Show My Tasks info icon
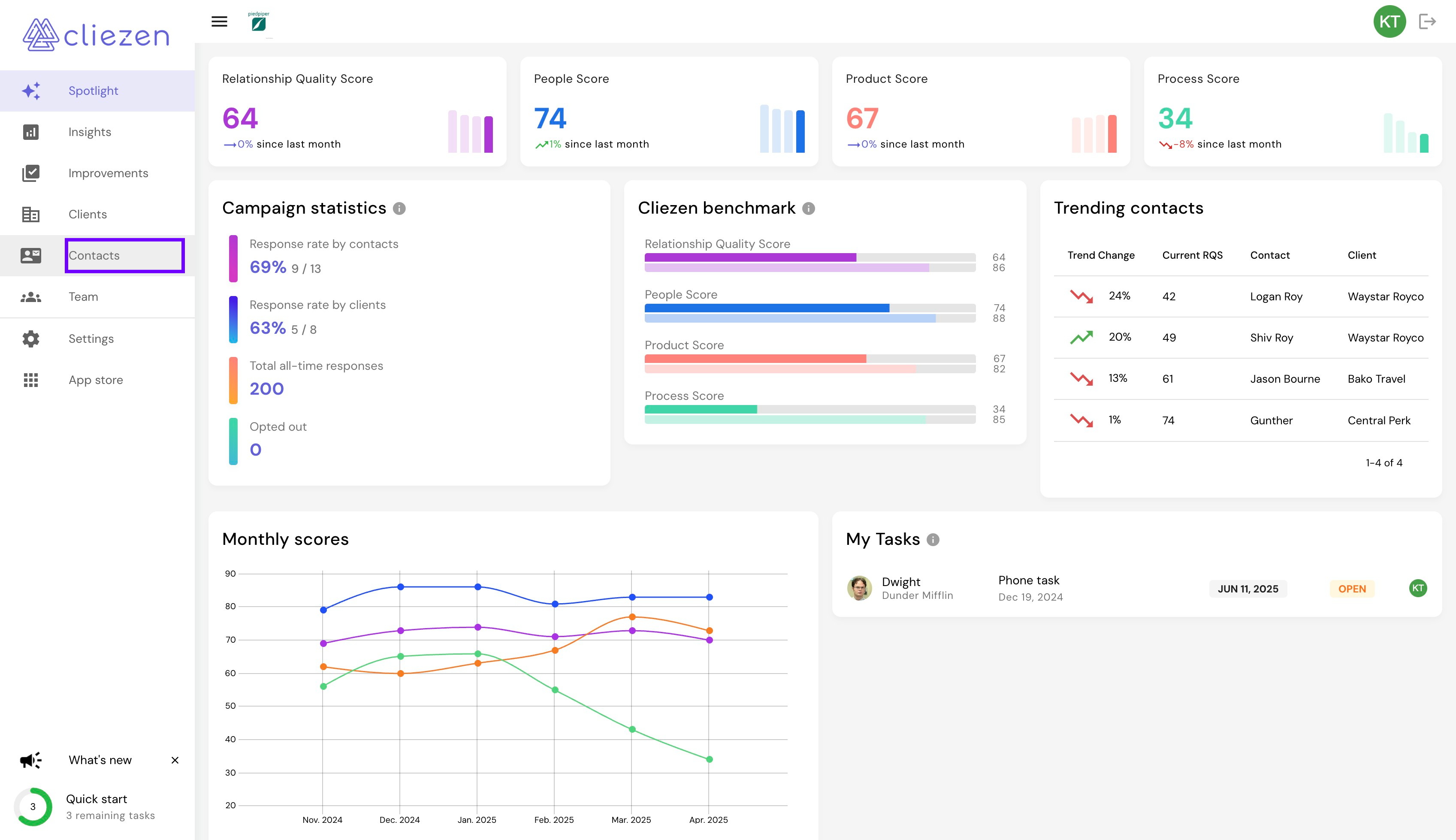 pyautogui.click(x=933, y=539)
